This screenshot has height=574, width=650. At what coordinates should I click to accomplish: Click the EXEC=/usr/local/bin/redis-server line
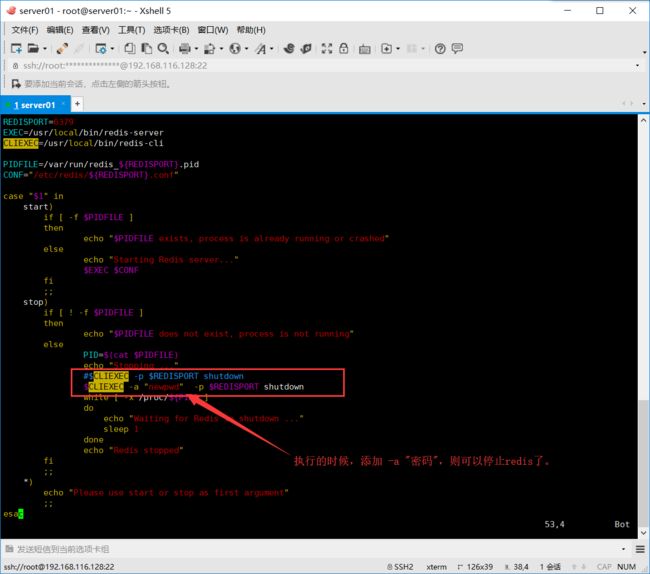point(83,133)
